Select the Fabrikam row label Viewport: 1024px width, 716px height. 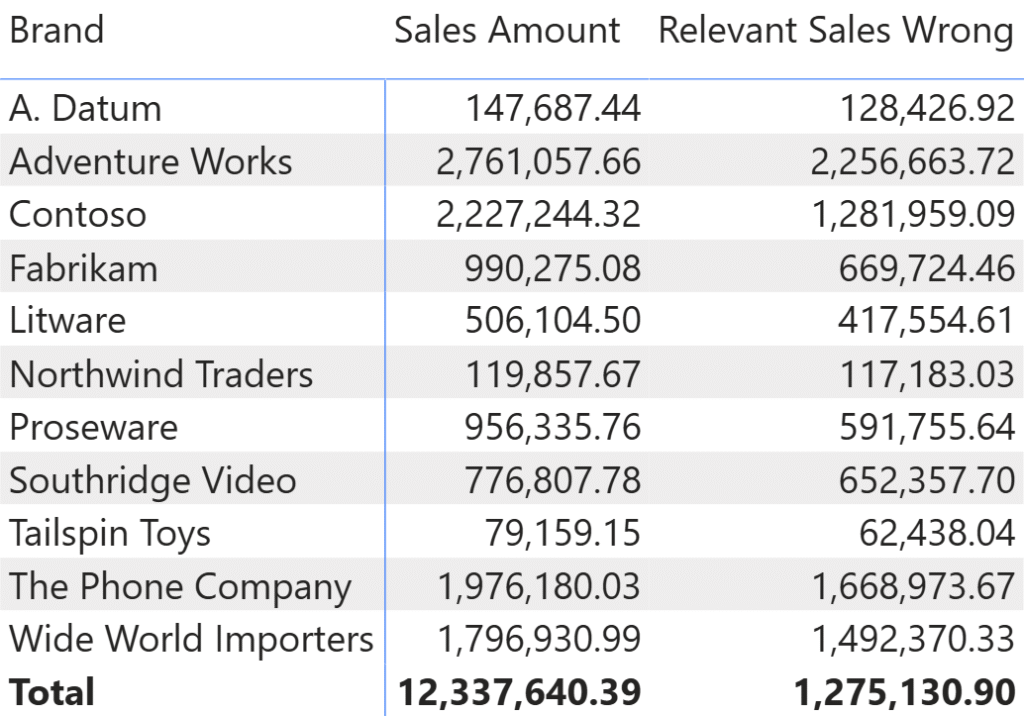(x=84, y=268)
